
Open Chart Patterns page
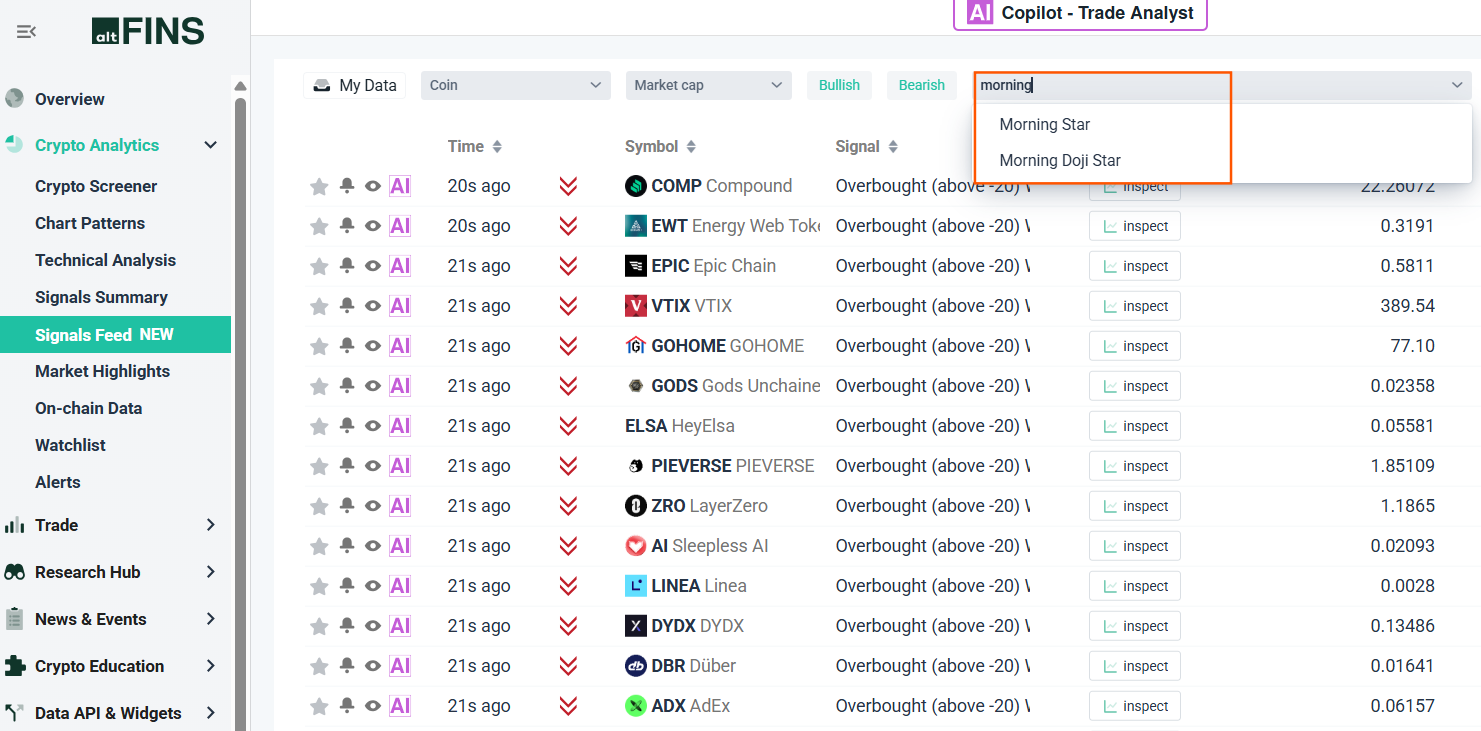90,223
